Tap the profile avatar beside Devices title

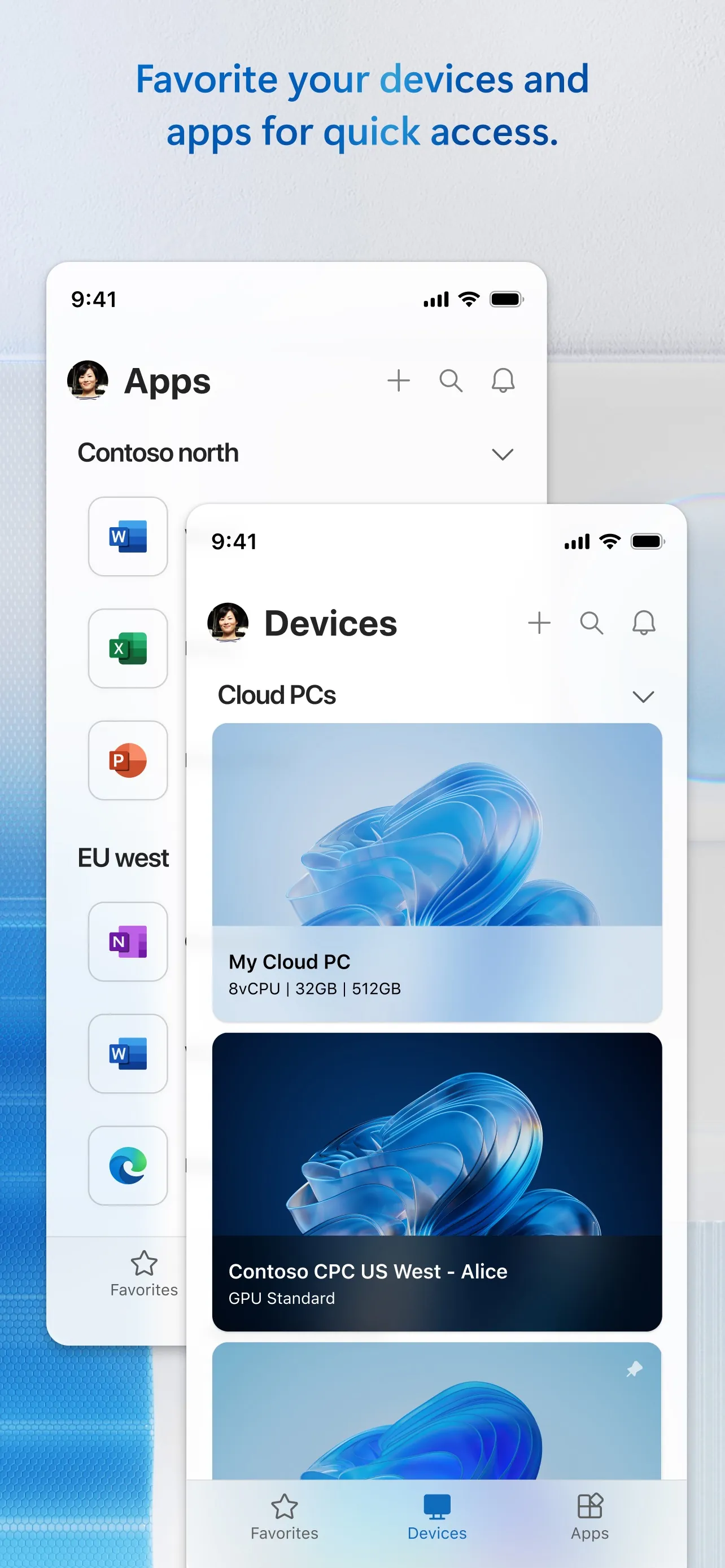tap(228, 622)
